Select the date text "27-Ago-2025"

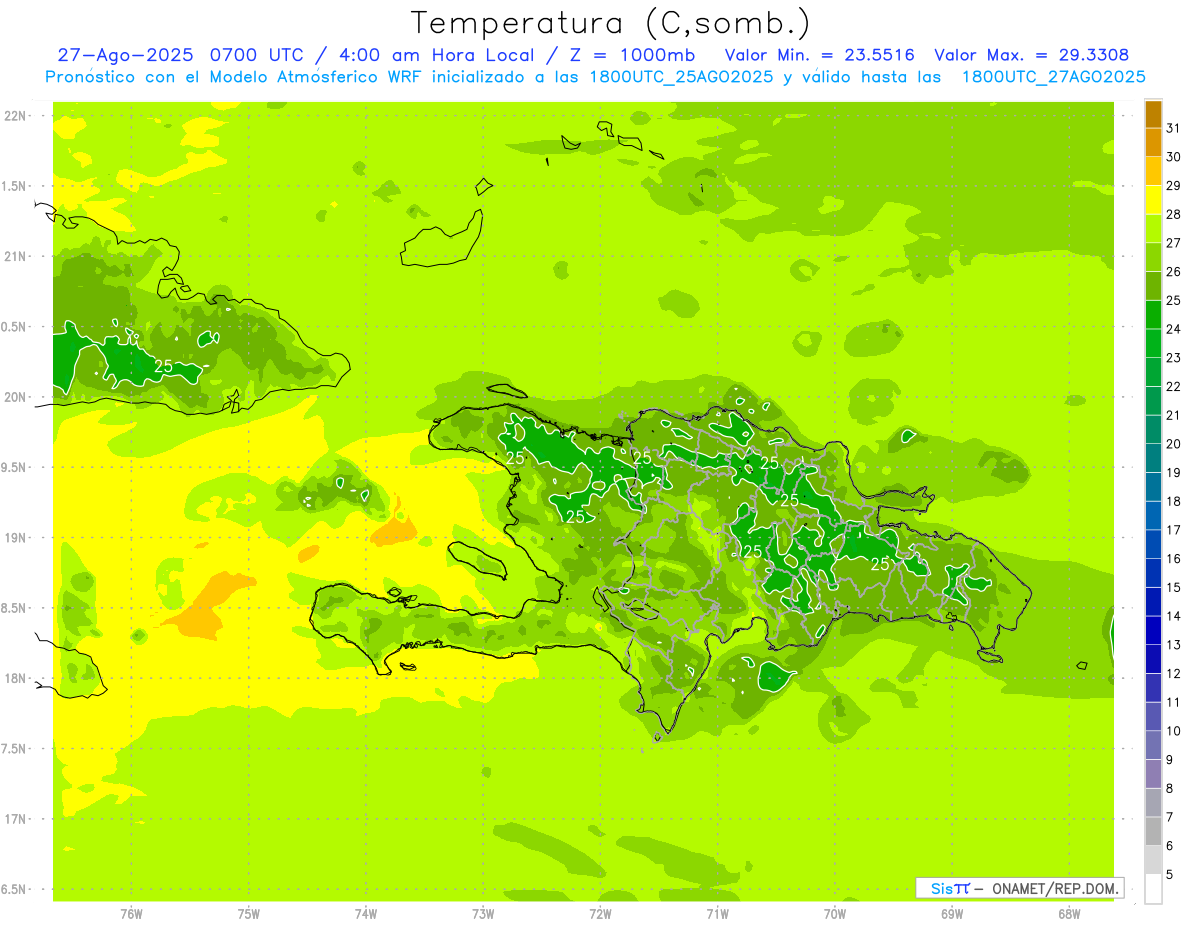coord(126,55)
